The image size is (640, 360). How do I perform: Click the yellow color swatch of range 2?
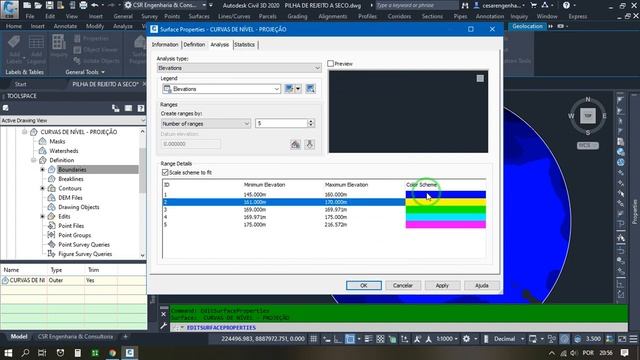click(x=446, y=202)
